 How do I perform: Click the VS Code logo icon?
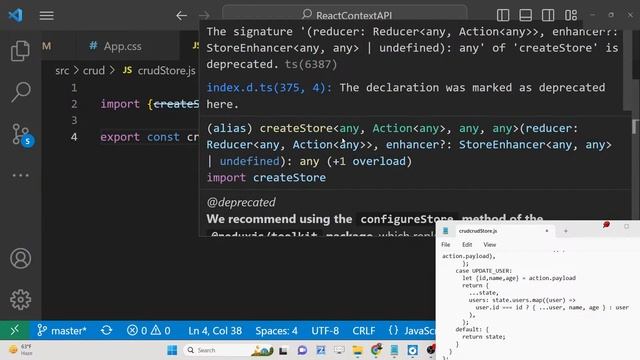point(16,16)
